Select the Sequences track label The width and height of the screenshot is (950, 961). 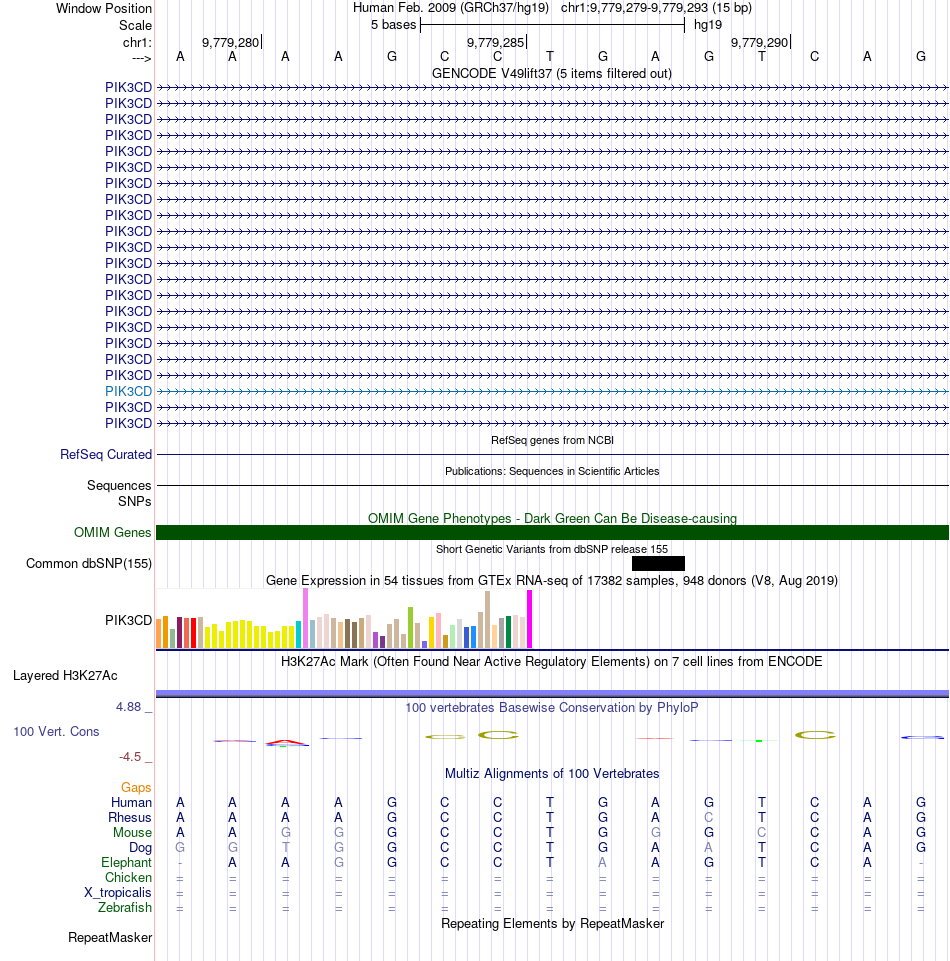coord(119,485)
